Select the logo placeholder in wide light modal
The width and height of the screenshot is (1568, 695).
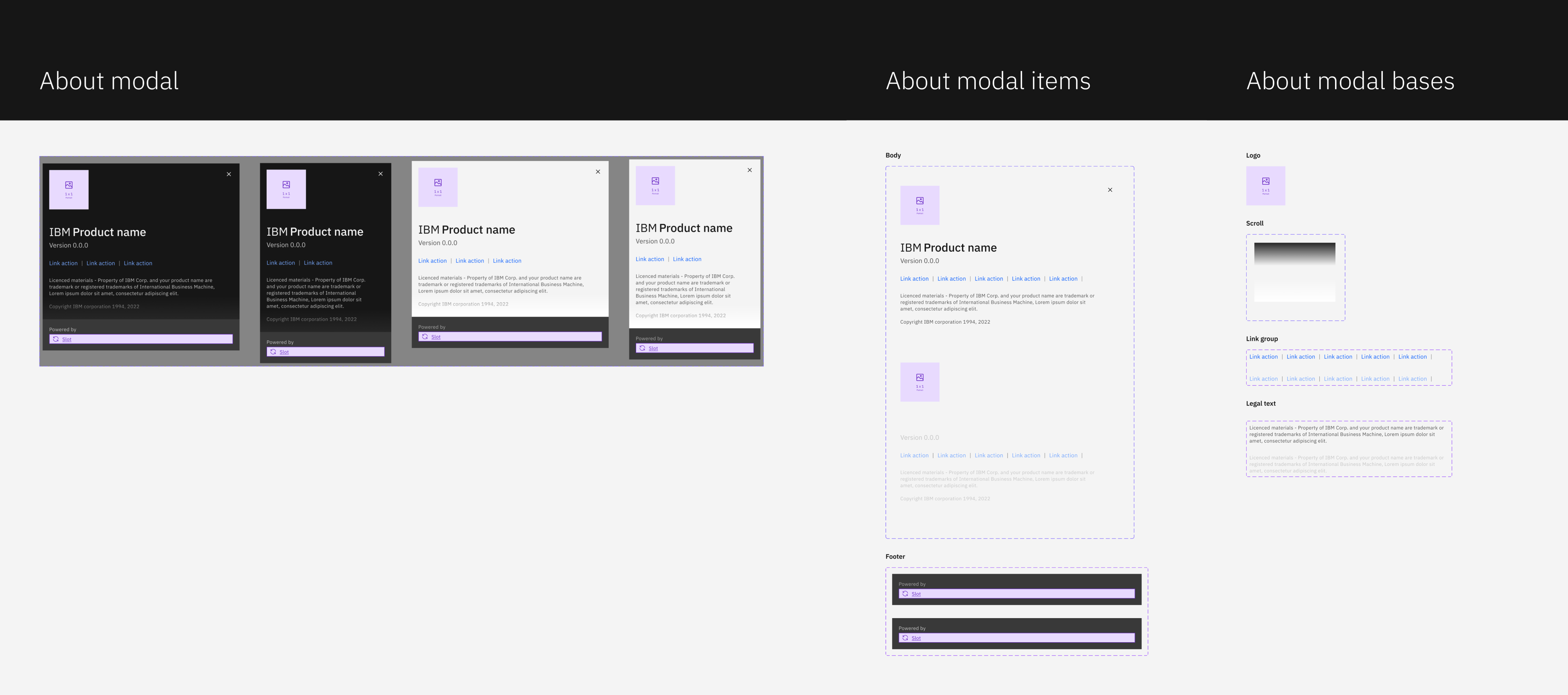(438, 187)
